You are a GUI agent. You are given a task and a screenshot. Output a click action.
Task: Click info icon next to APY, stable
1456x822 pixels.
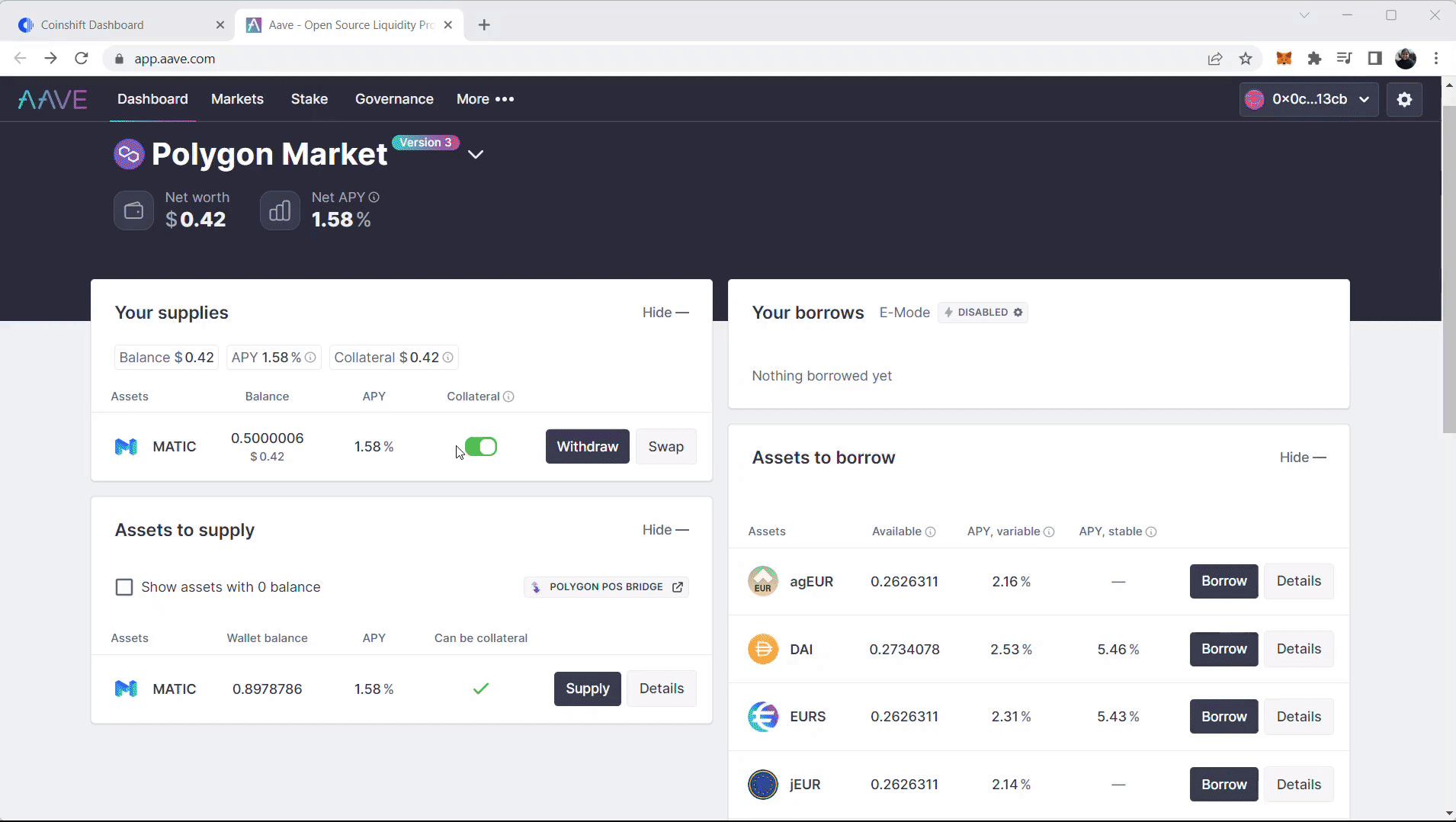click(1151, 532)
